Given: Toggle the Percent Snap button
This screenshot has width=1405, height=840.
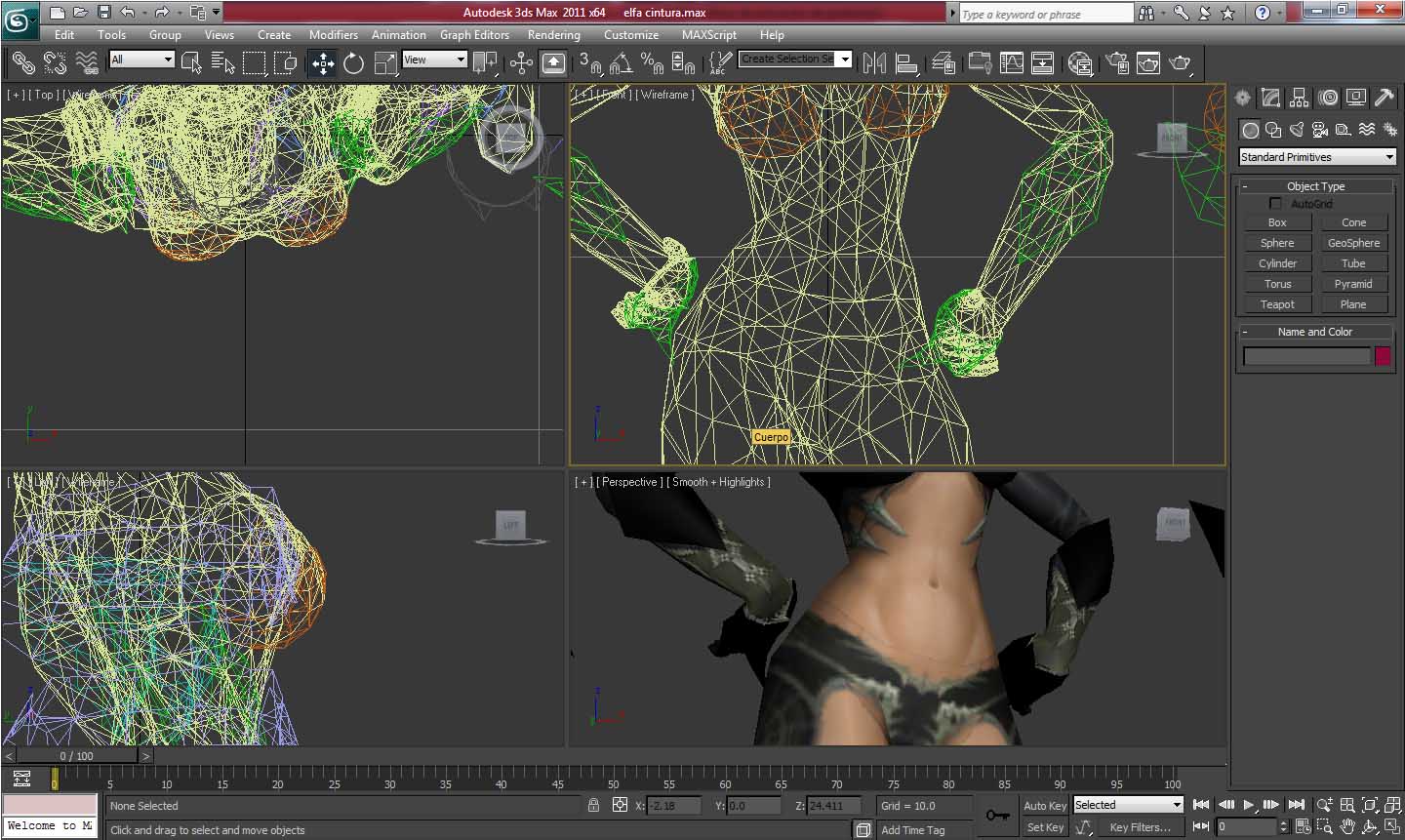Looking at the screenshot, I should [652, 63].
